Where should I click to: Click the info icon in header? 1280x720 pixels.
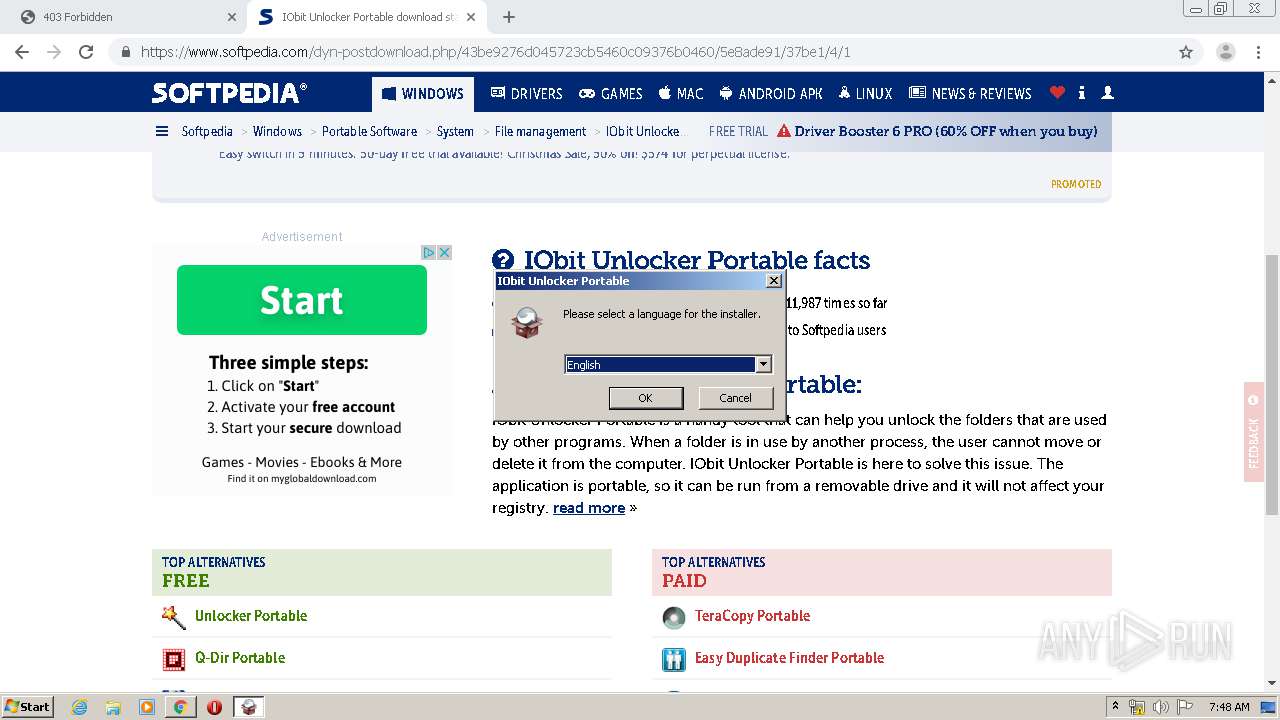[1082, 93]
